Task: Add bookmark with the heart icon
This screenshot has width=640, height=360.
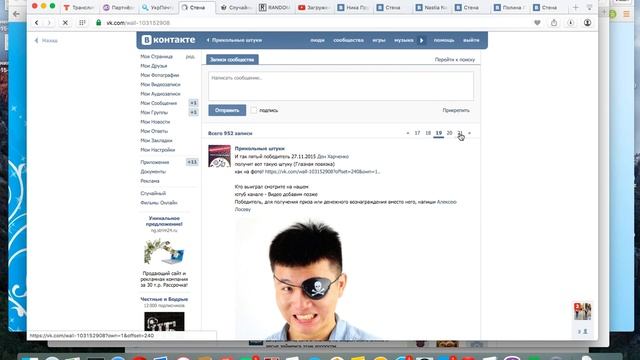Action: (x=537, y=23)
